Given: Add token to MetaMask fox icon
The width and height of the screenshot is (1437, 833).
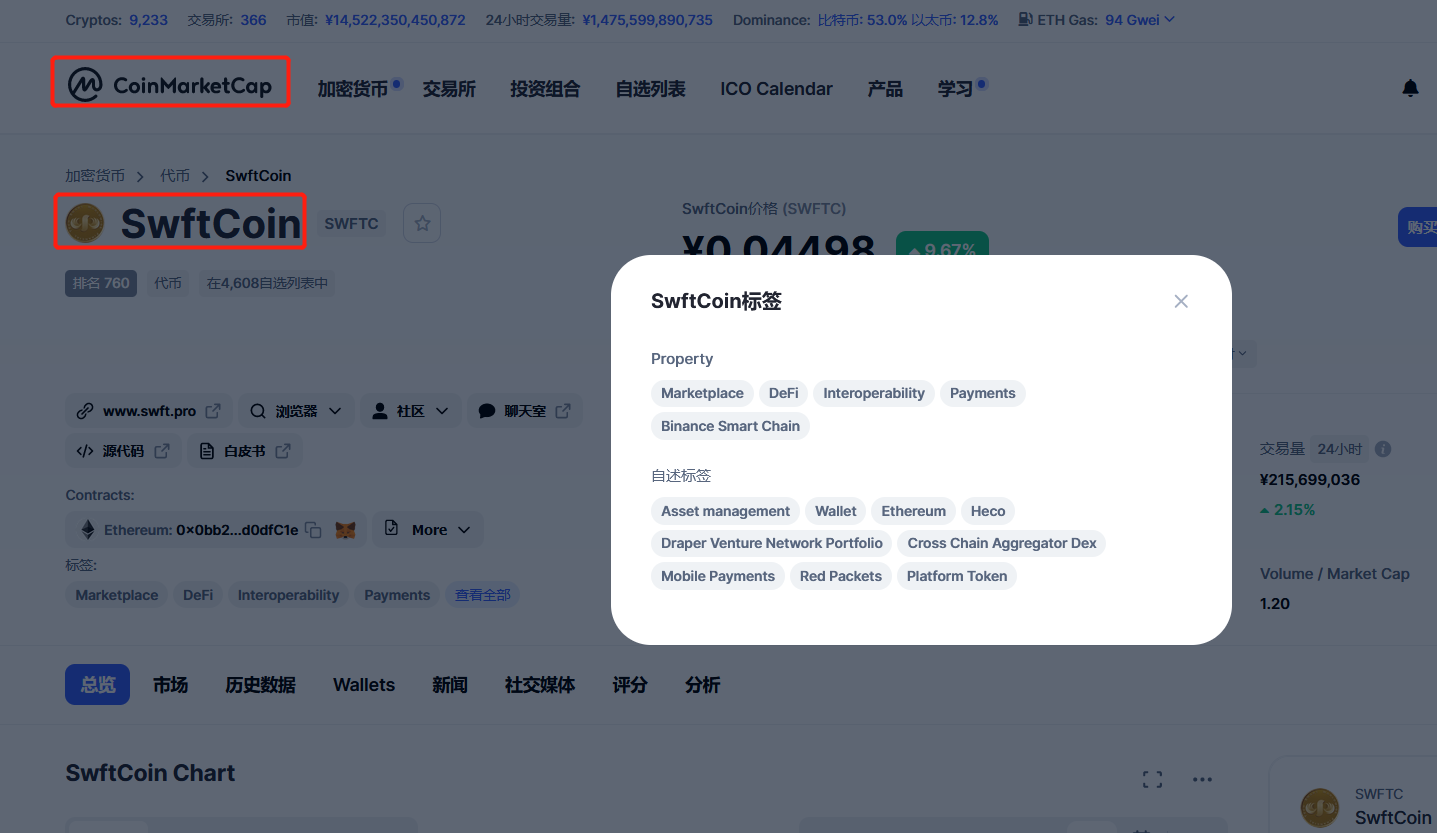Looking at the screenshot, I should [x=345, y=530].
